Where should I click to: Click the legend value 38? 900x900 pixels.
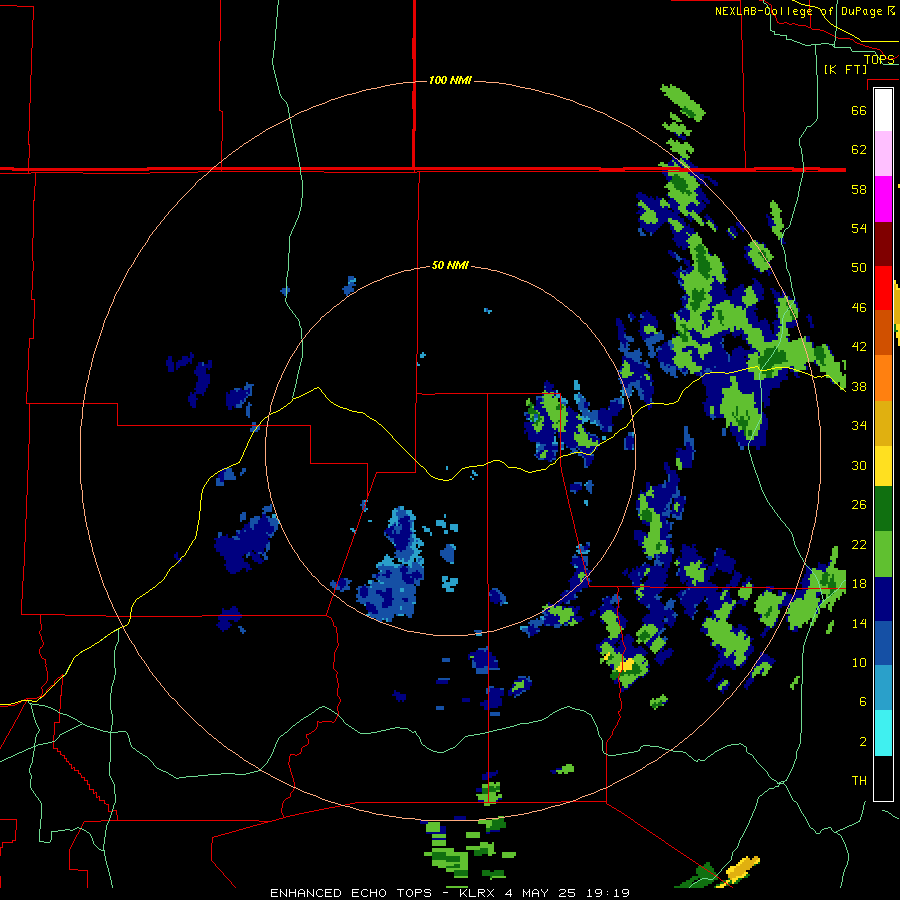click(x=859, y=386)
